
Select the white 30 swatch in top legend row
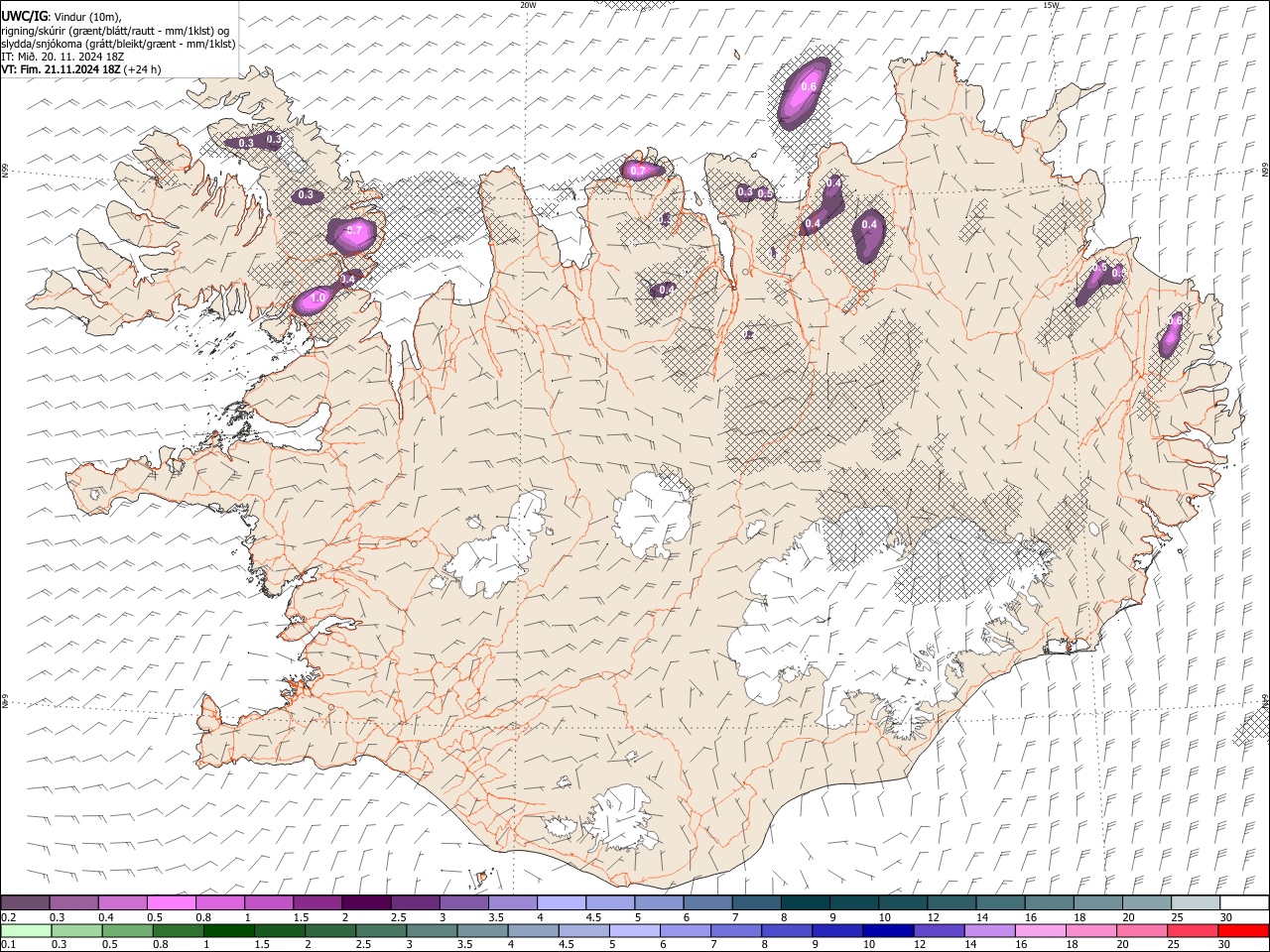click(1244, 902)
